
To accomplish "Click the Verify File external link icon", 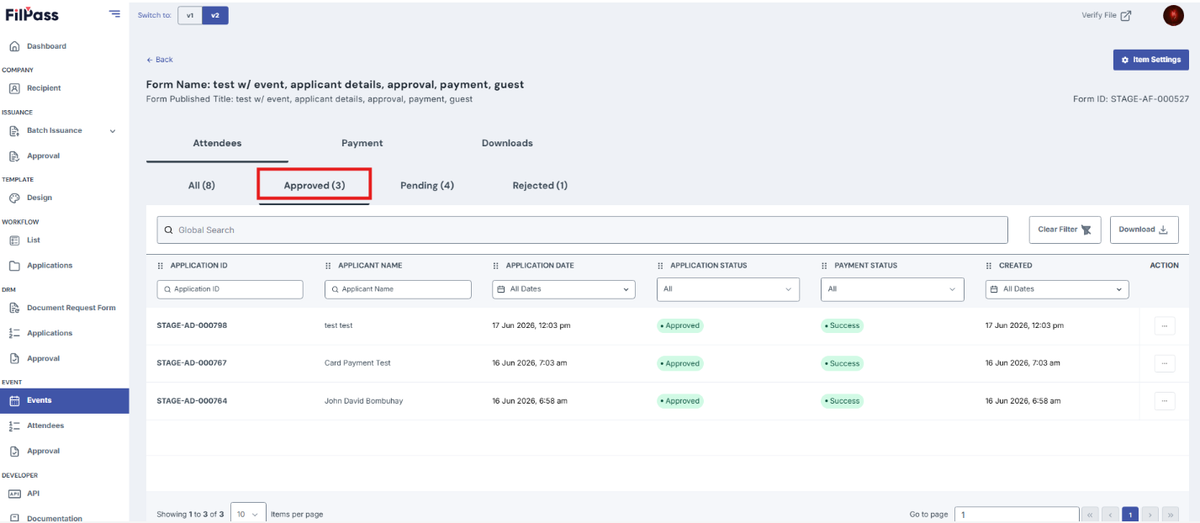I will 1126,15.
